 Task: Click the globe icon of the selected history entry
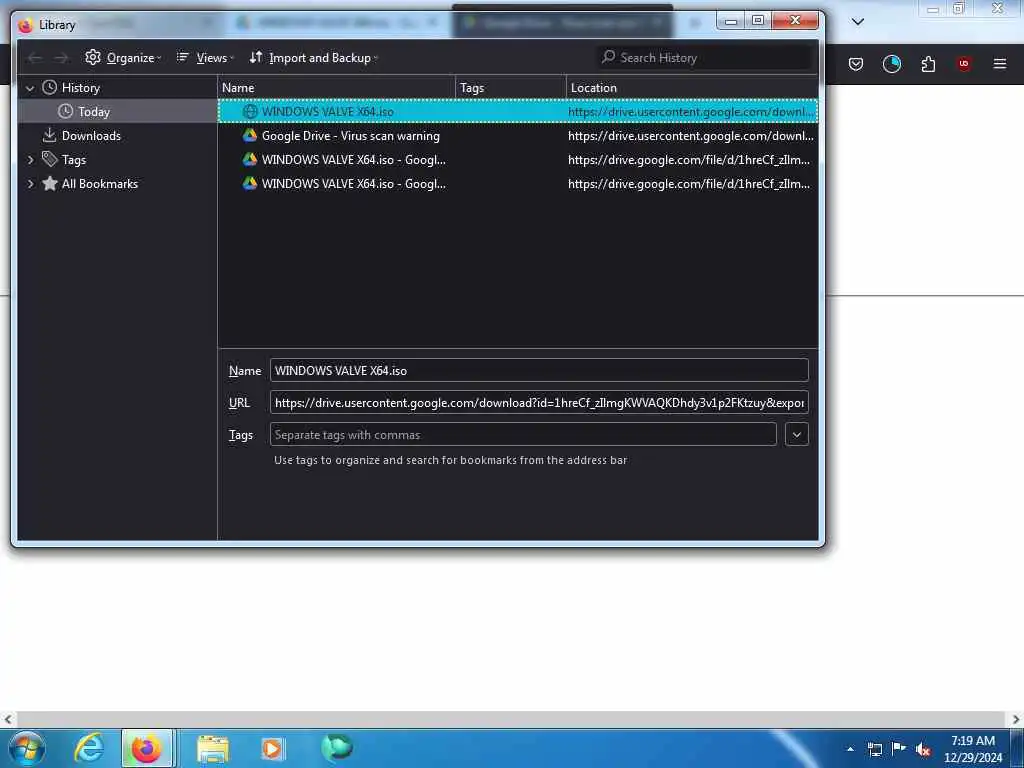click(250, 112)
